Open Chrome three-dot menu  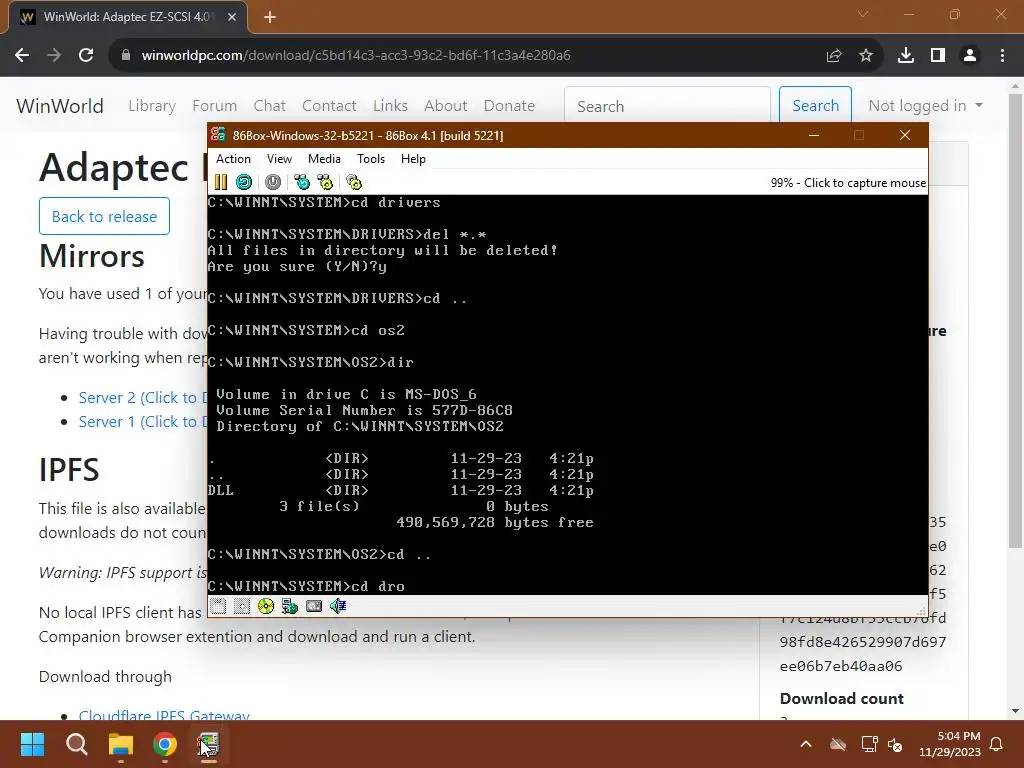(x=1002, y=56)
